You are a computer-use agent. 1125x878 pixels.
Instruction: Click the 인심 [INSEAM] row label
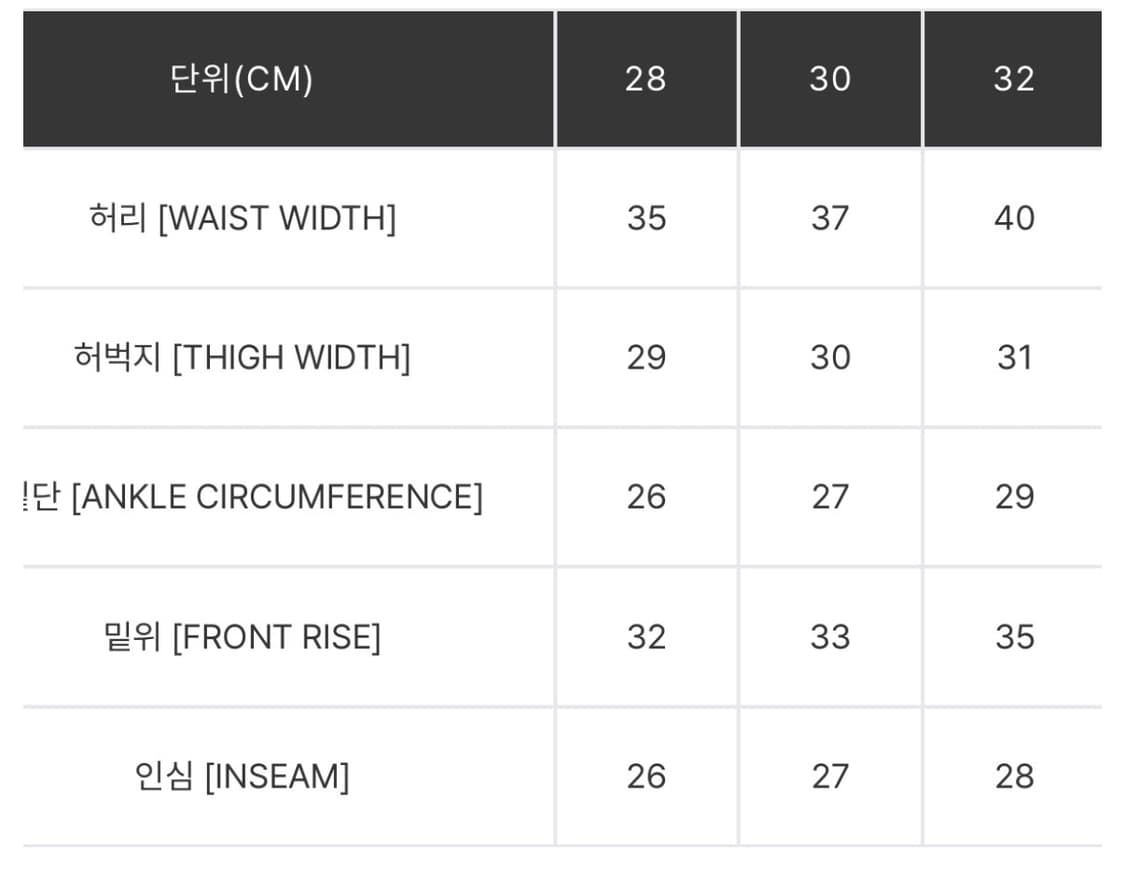tap(243, 776)
